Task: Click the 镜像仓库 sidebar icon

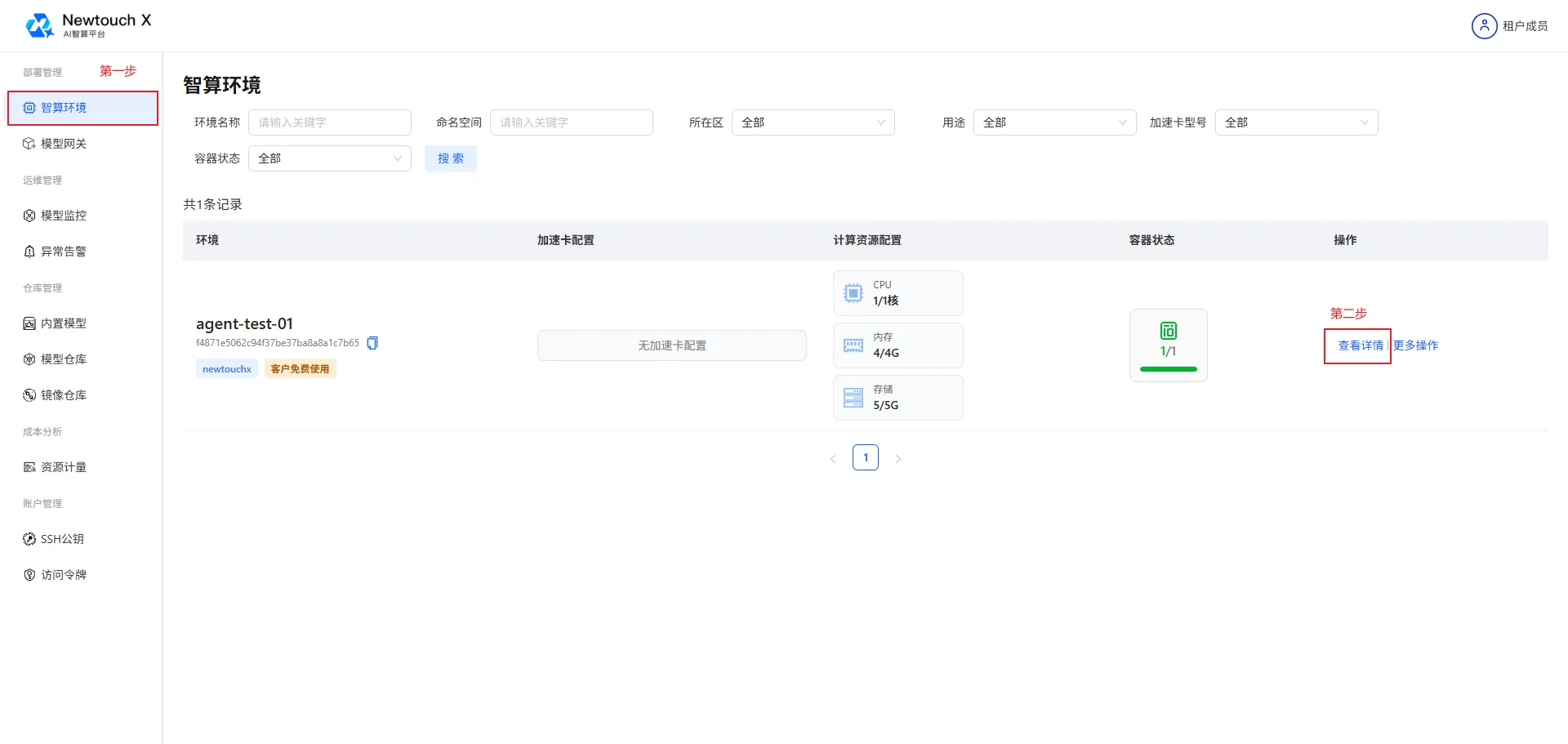Action: [29, 395]
